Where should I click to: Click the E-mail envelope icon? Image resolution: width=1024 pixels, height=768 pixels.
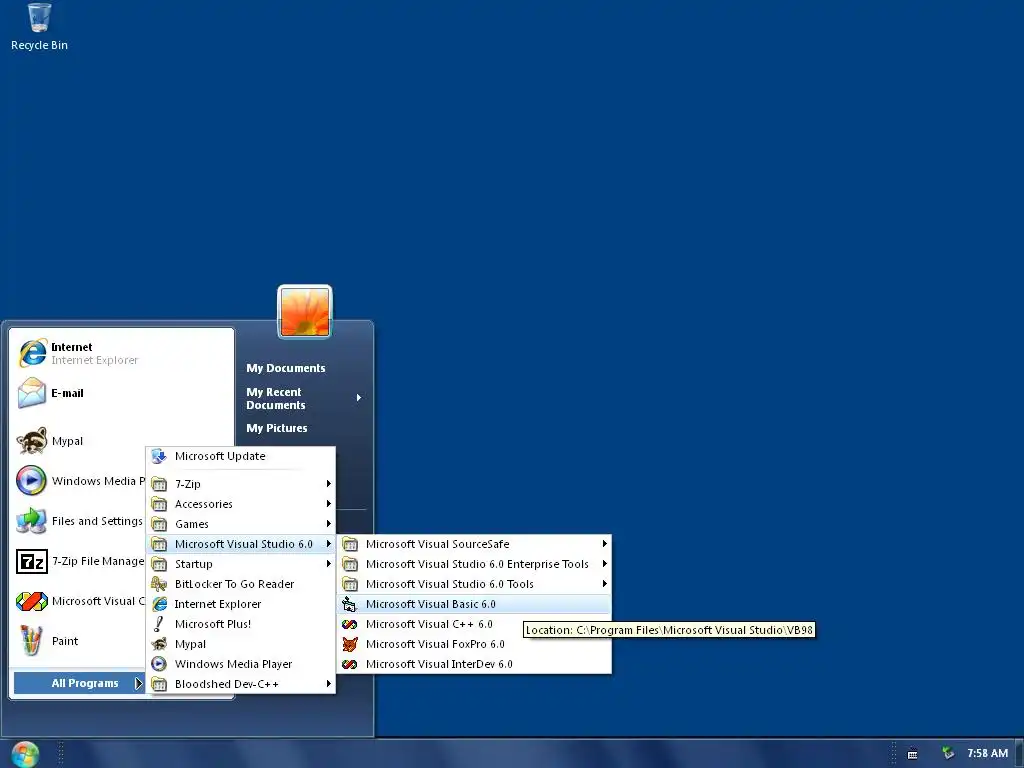32,393
